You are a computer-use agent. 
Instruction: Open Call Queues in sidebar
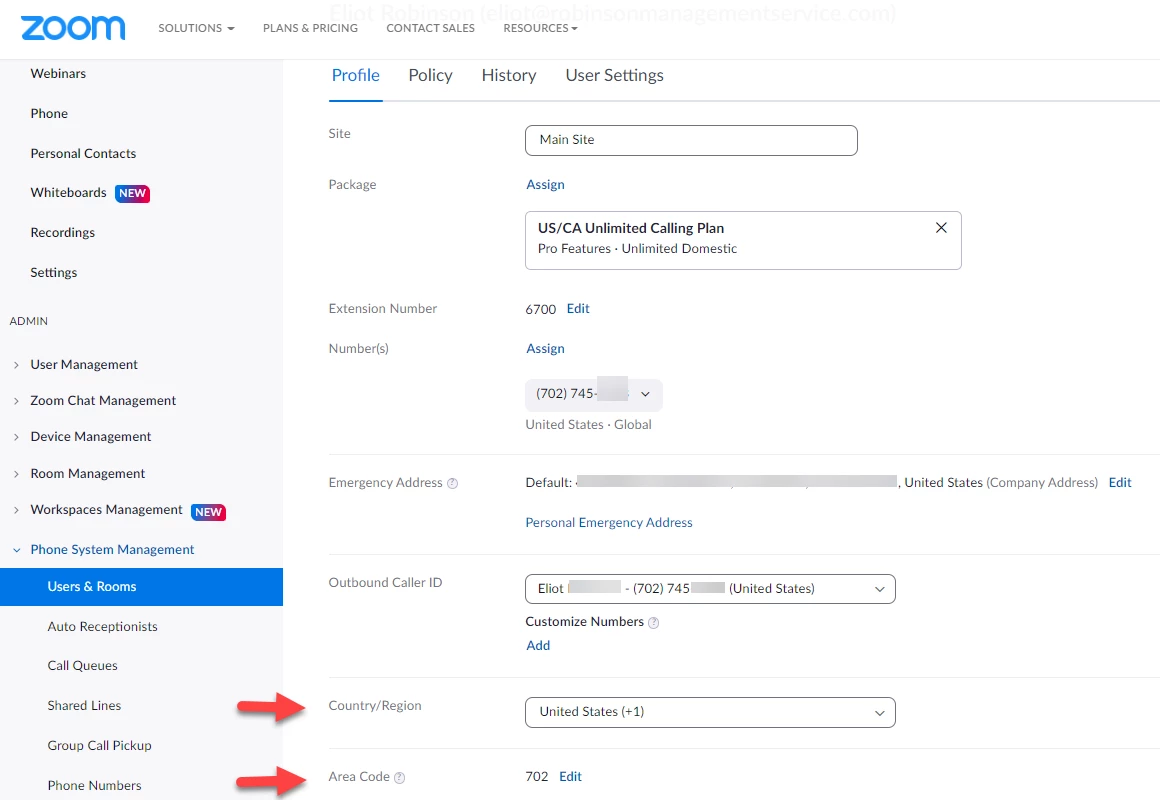click(x=83, y=666)
